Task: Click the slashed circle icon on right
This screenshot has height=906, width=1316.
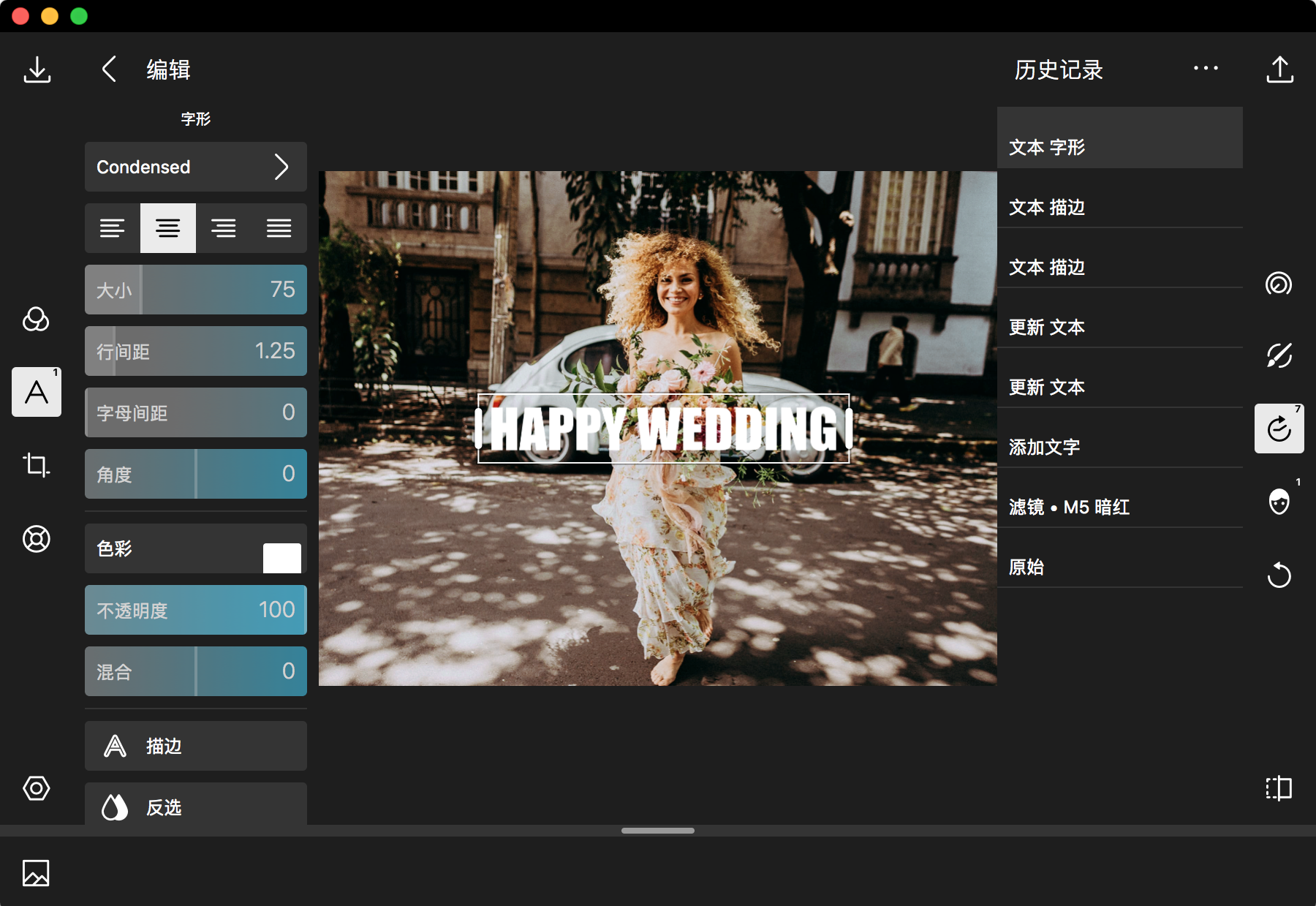Action: tap(1279, 355)
